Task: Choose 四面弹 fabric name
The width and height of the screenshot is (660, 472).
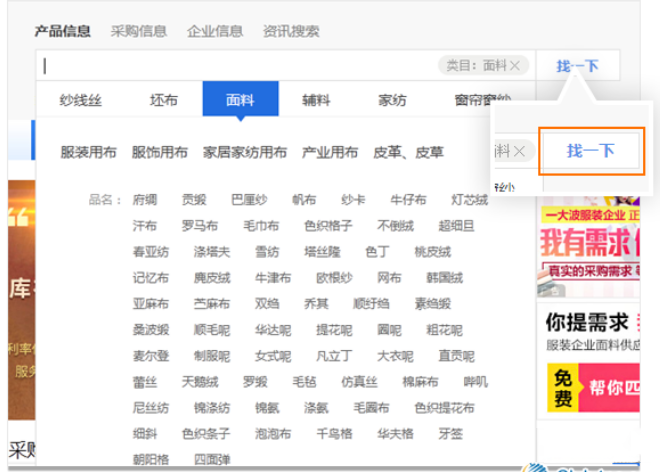Action: click(212, 459)
